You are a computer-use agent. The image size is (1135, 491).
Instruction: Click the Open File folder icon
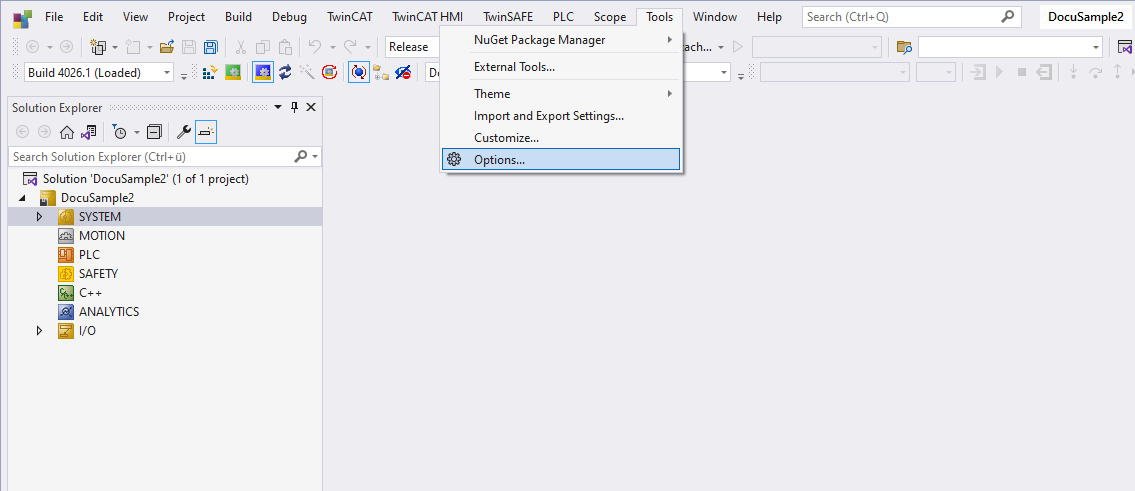coord(166,47)
